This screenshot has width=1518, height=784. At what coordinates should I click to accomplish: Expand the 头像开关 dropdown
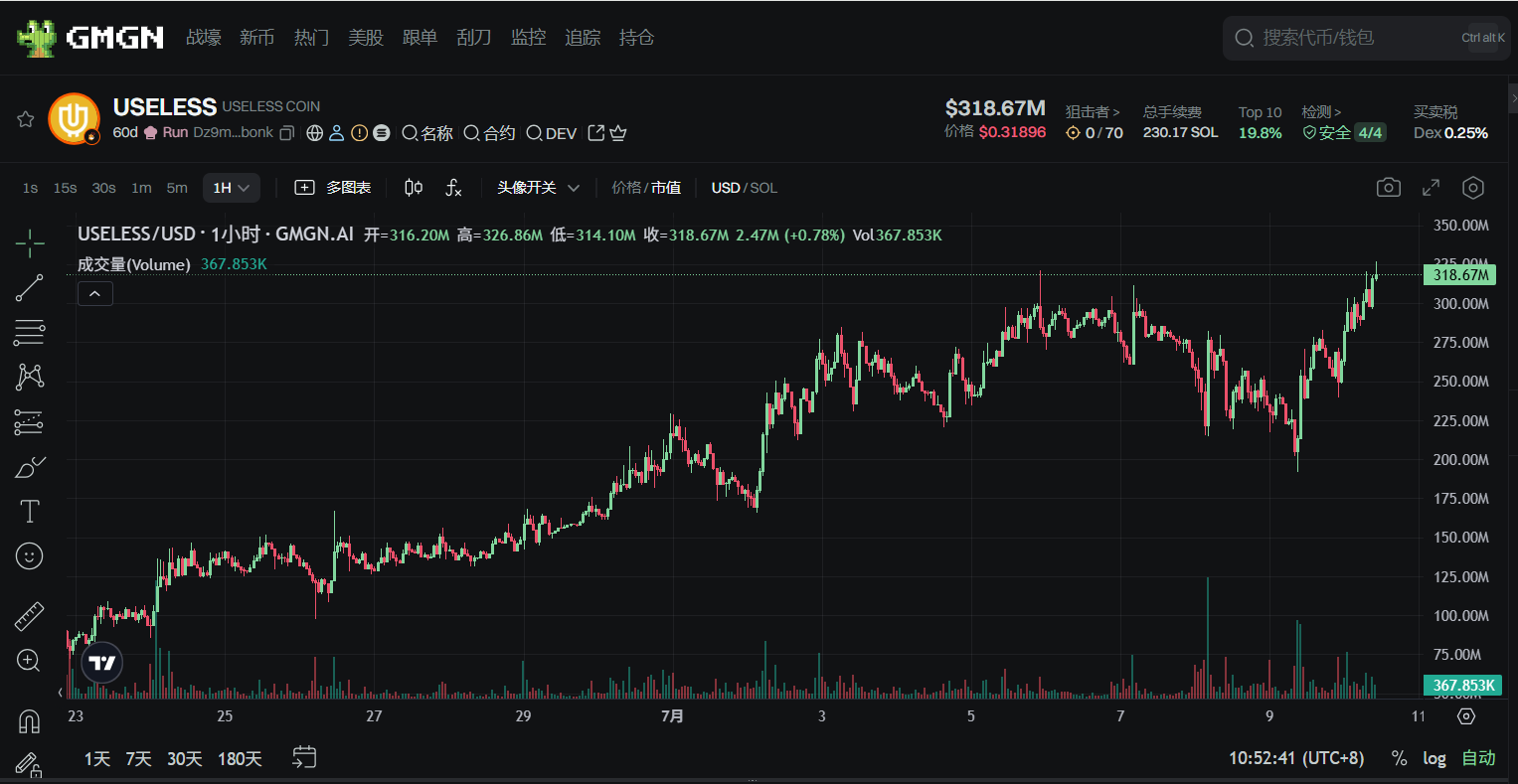pos(538,188)
